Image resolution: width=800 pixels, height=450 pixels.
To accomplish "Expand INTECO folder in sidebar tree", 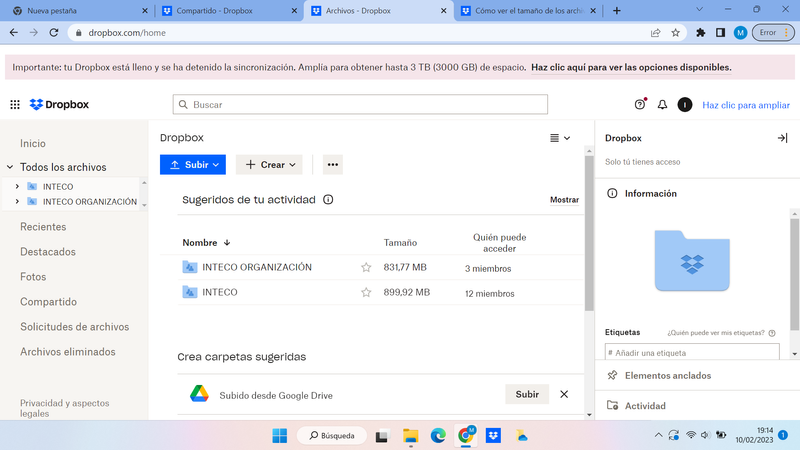I will coord(17,187).
